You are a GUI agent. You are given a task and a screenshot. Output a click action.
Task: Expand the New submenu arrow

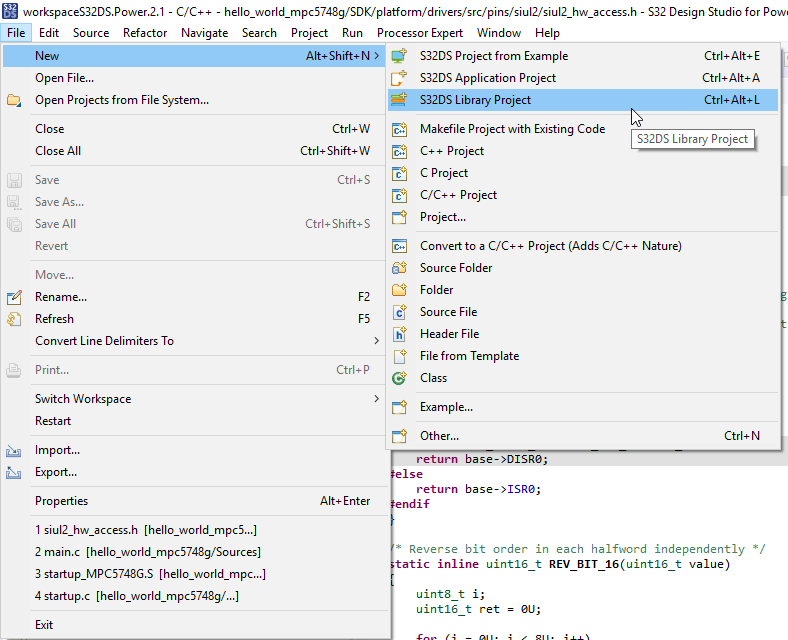376,56
